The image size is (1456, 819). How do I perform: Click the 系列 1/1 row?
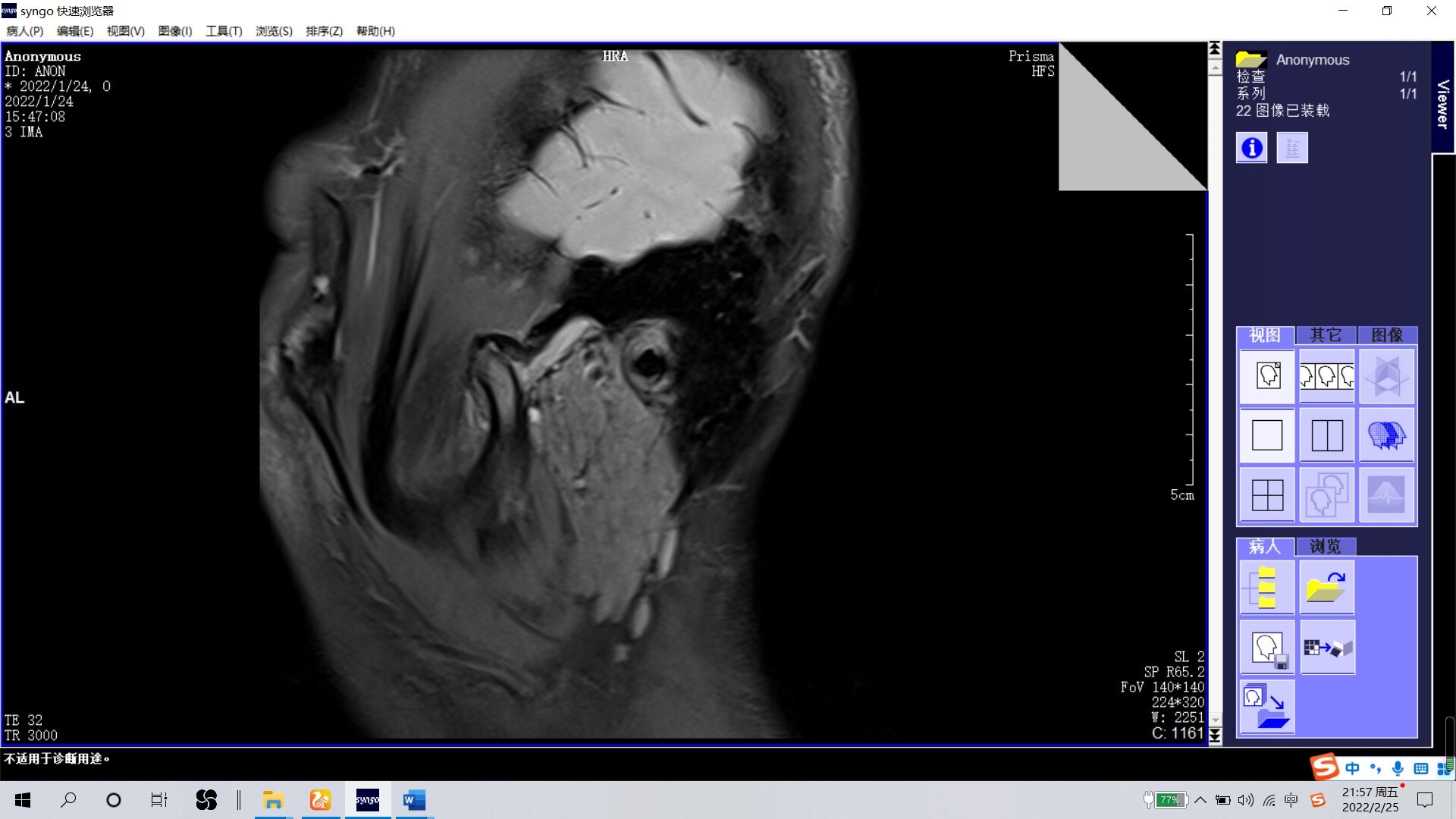pyautogui.click(x=1326, y=93)
